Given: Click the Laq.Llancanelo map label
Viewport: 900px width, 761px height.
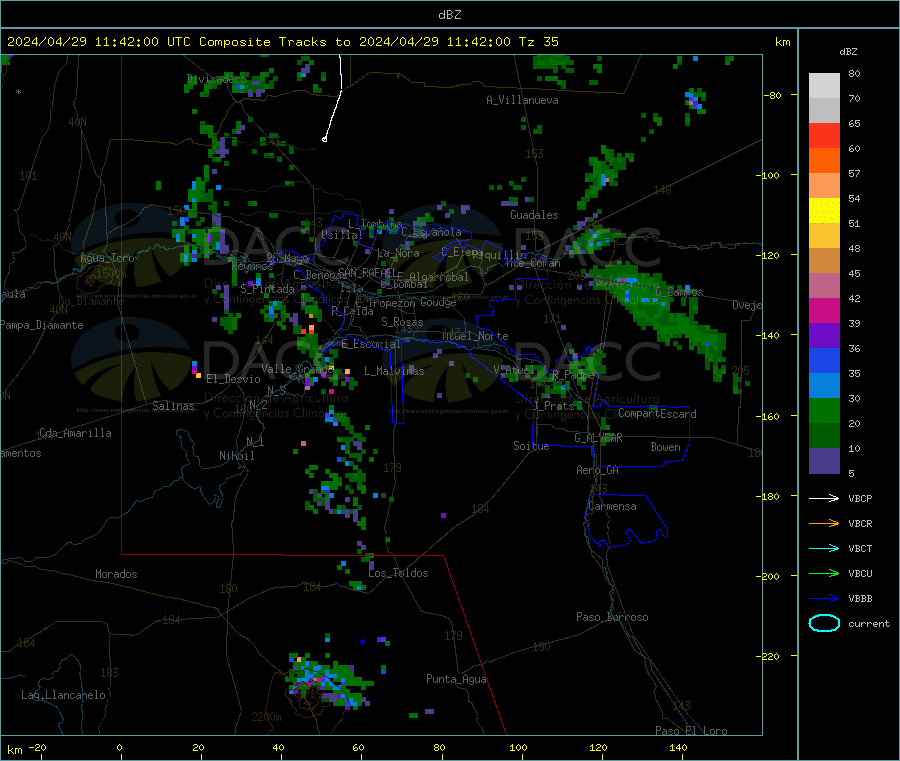Looking at the screenshot, I should tap(64, 695).
